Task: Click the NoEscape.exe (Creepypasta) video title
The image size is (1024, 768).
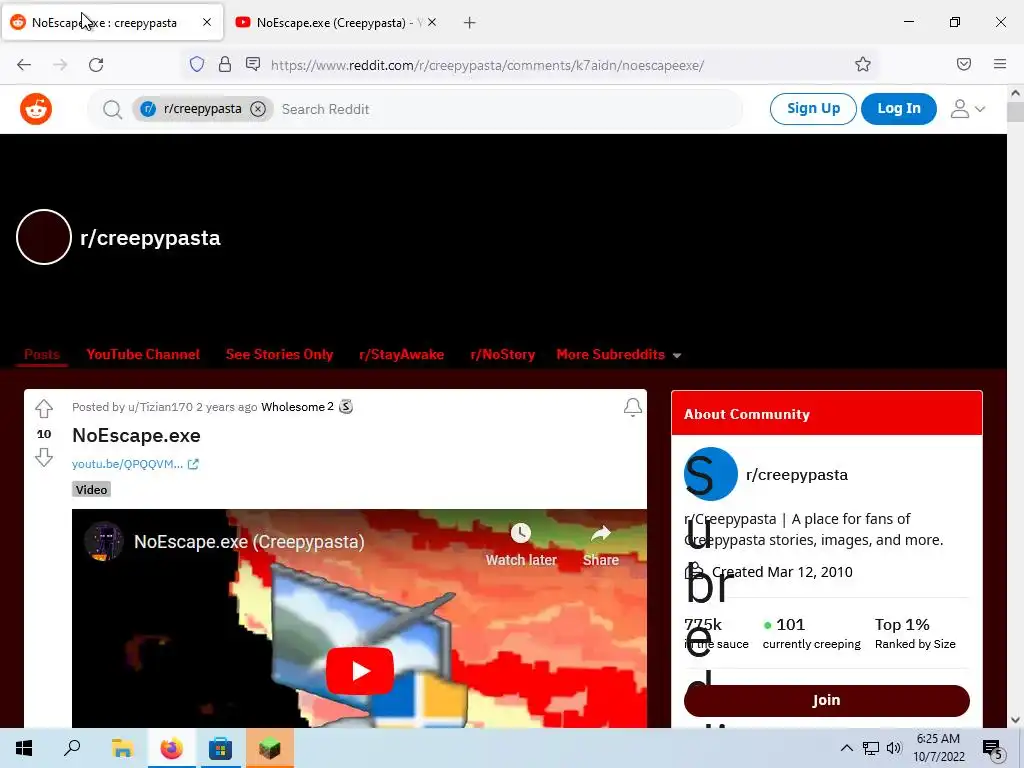Action: click(249, 541)
